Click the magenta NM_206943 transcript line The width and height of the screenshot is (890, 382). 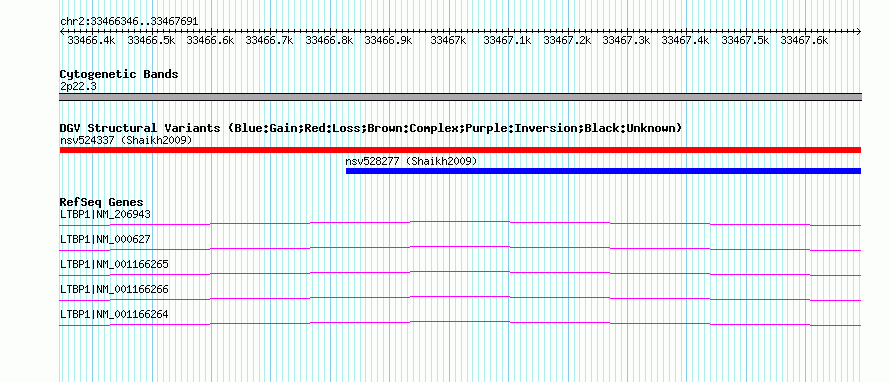[x=460, y=221]
